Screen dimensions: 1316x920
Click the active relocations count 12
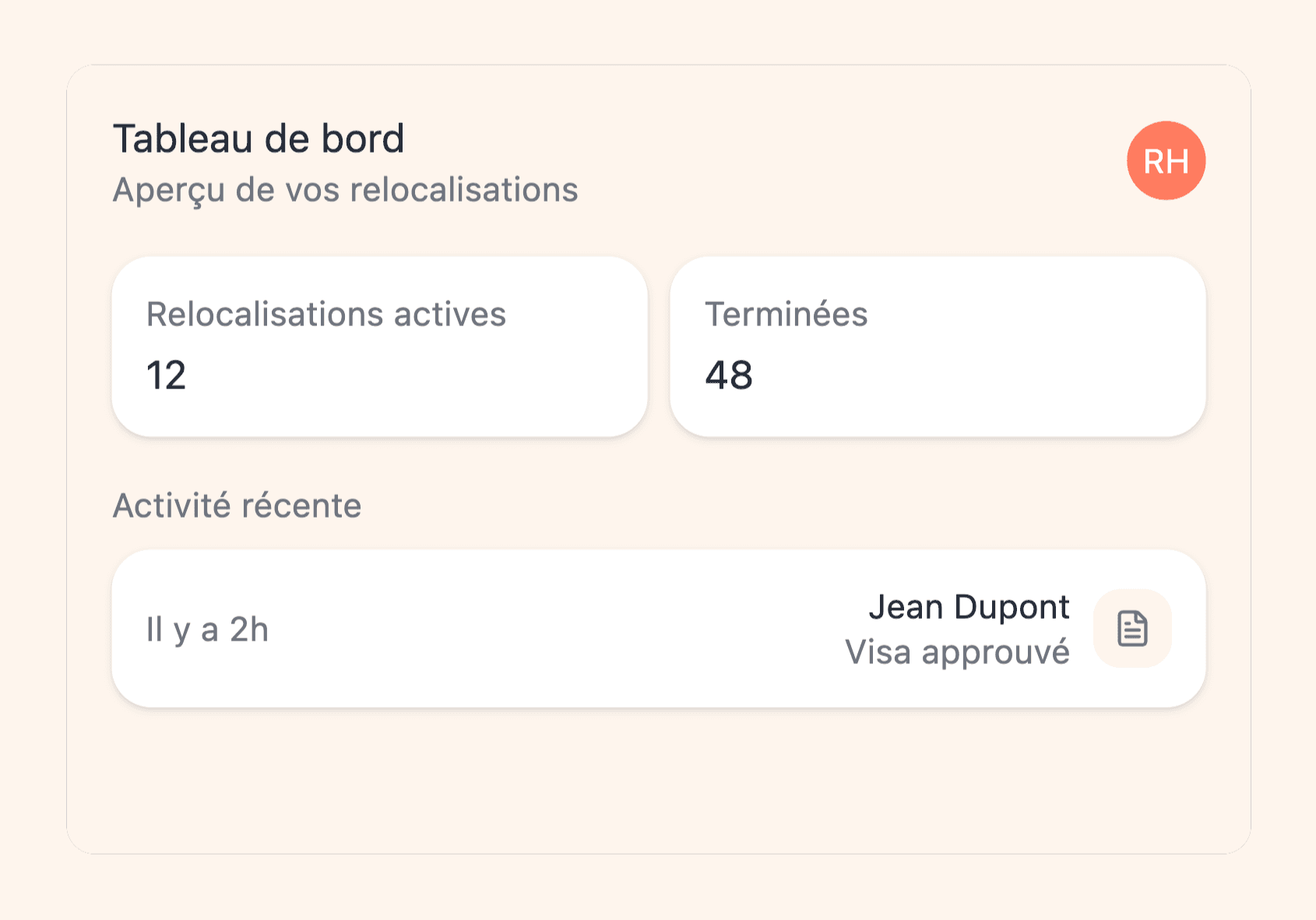(166, 375)
